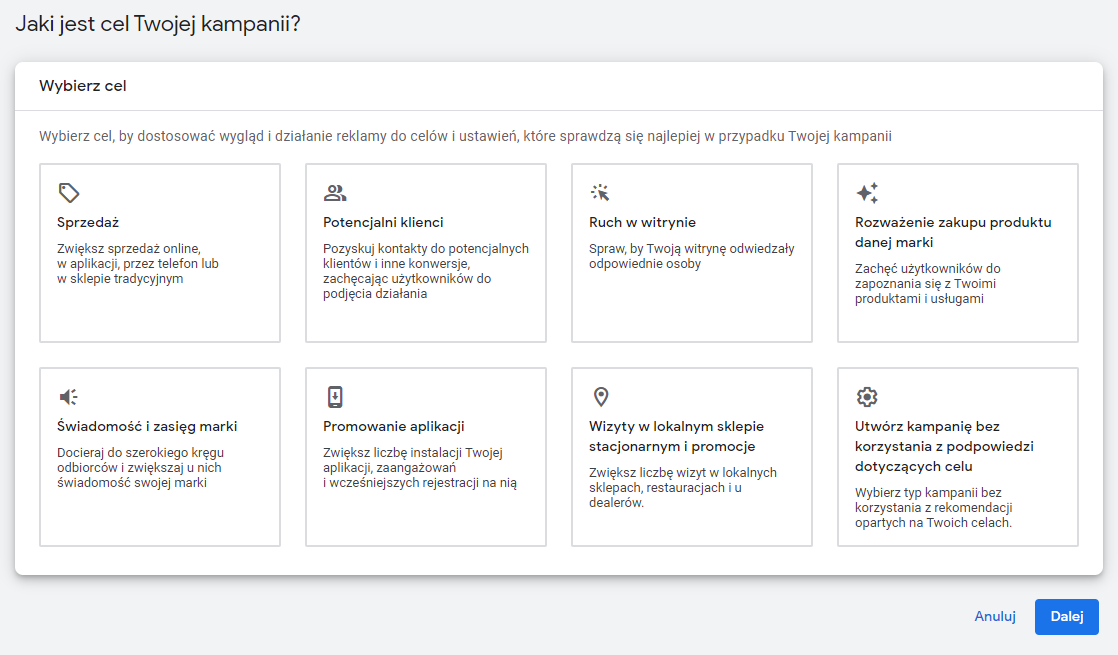Choose the Potencjalni klienci goal heading

tap(383, 222)
